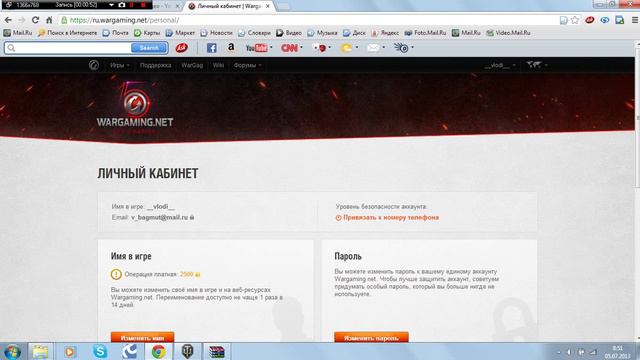Open the Карты bookmark
640x360 pixels.
coord(147,33)
